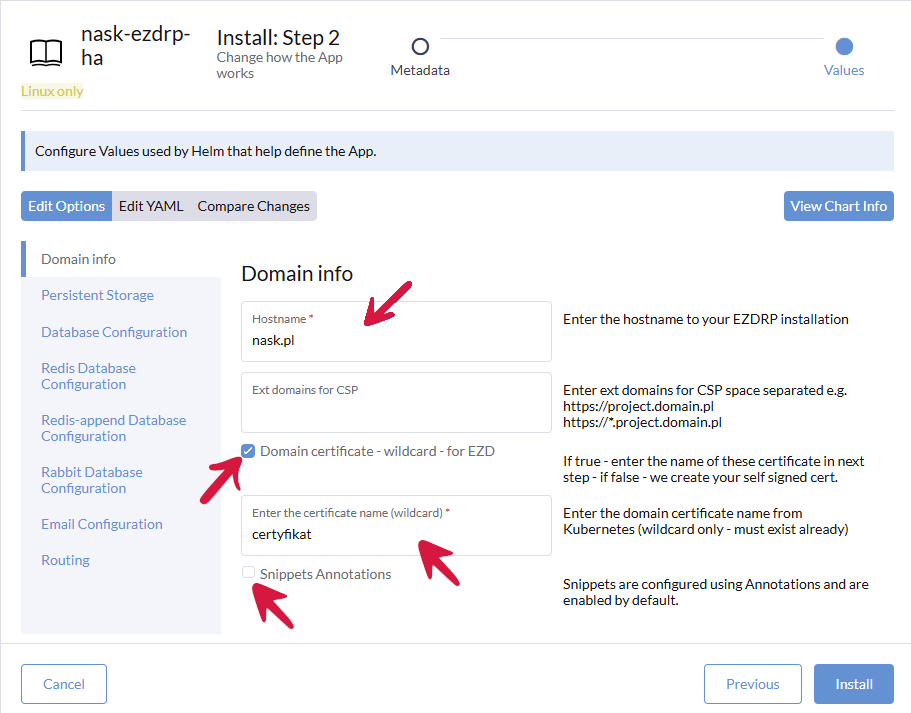Click the View Chart Info button
The height and width of the screenshot is (713, 911).
[x=838, y=206]
